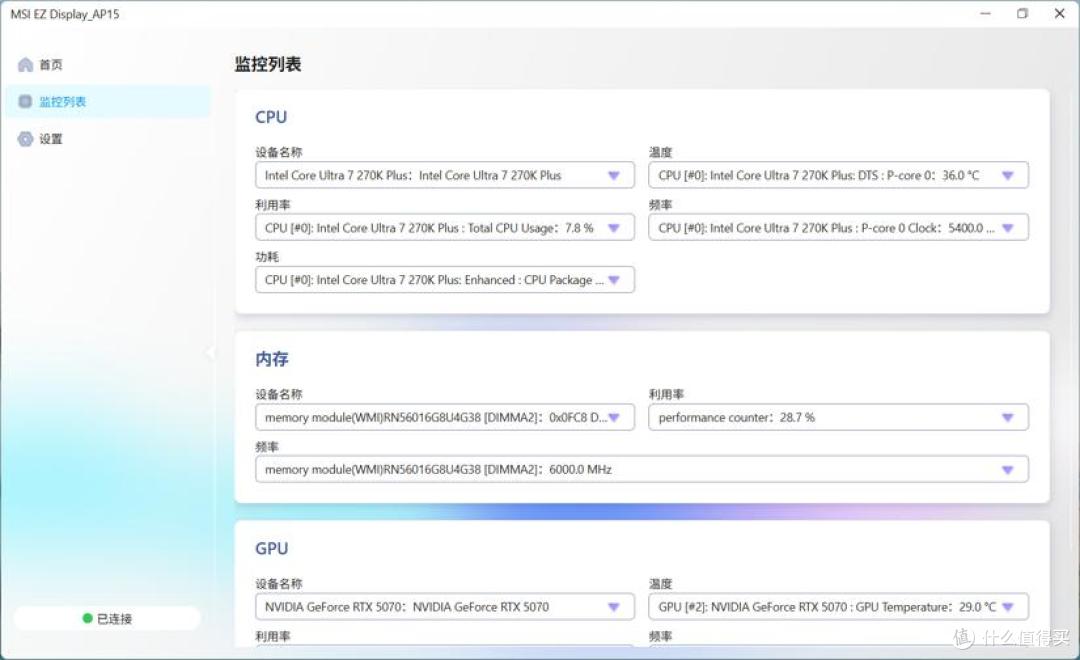Click the 设置 gear icon in sidebar
This screenshot has height=660, width=1080.
tap(25, 139)
